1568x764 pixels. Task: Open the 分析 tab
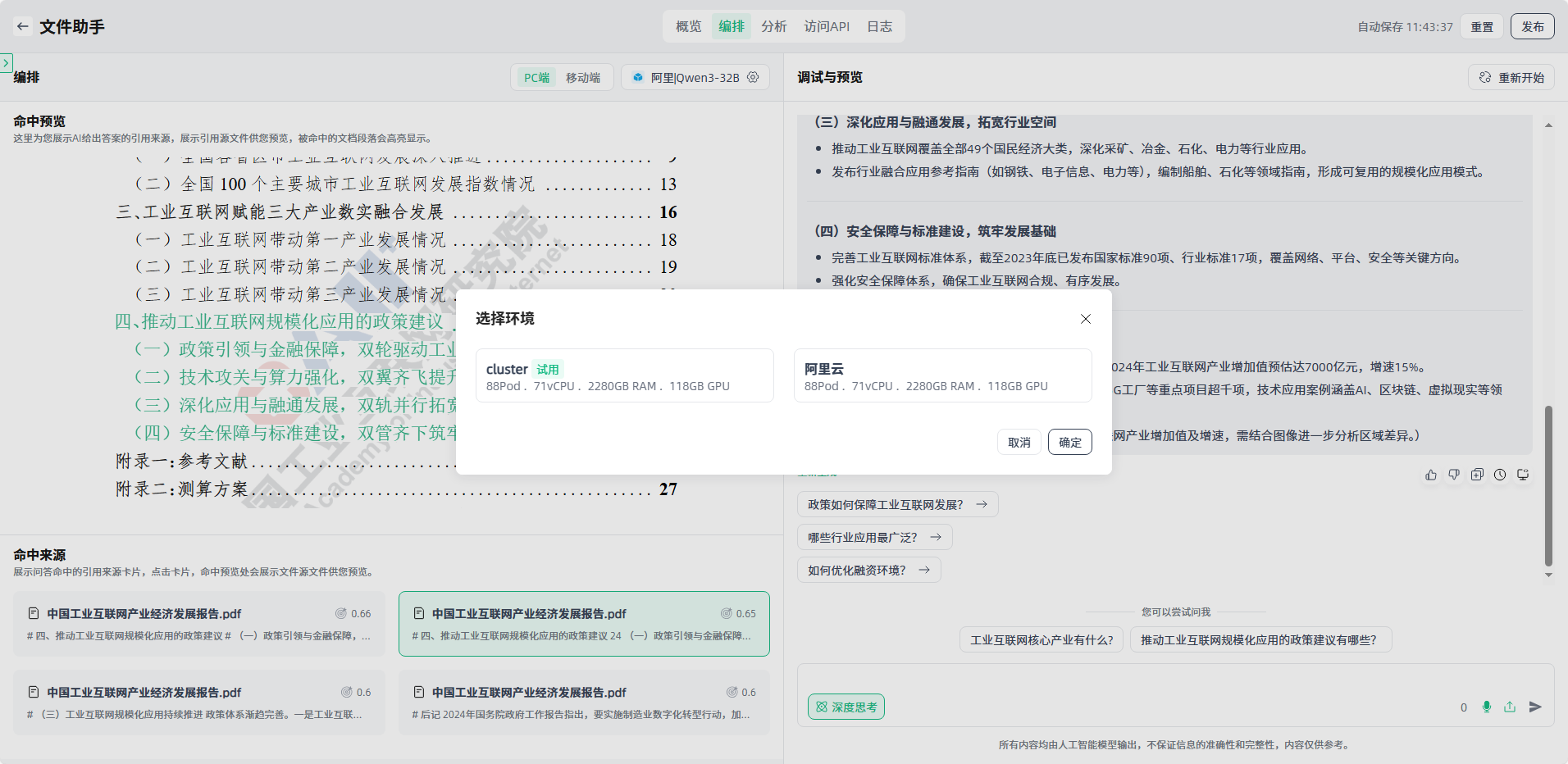pos(773,26)
